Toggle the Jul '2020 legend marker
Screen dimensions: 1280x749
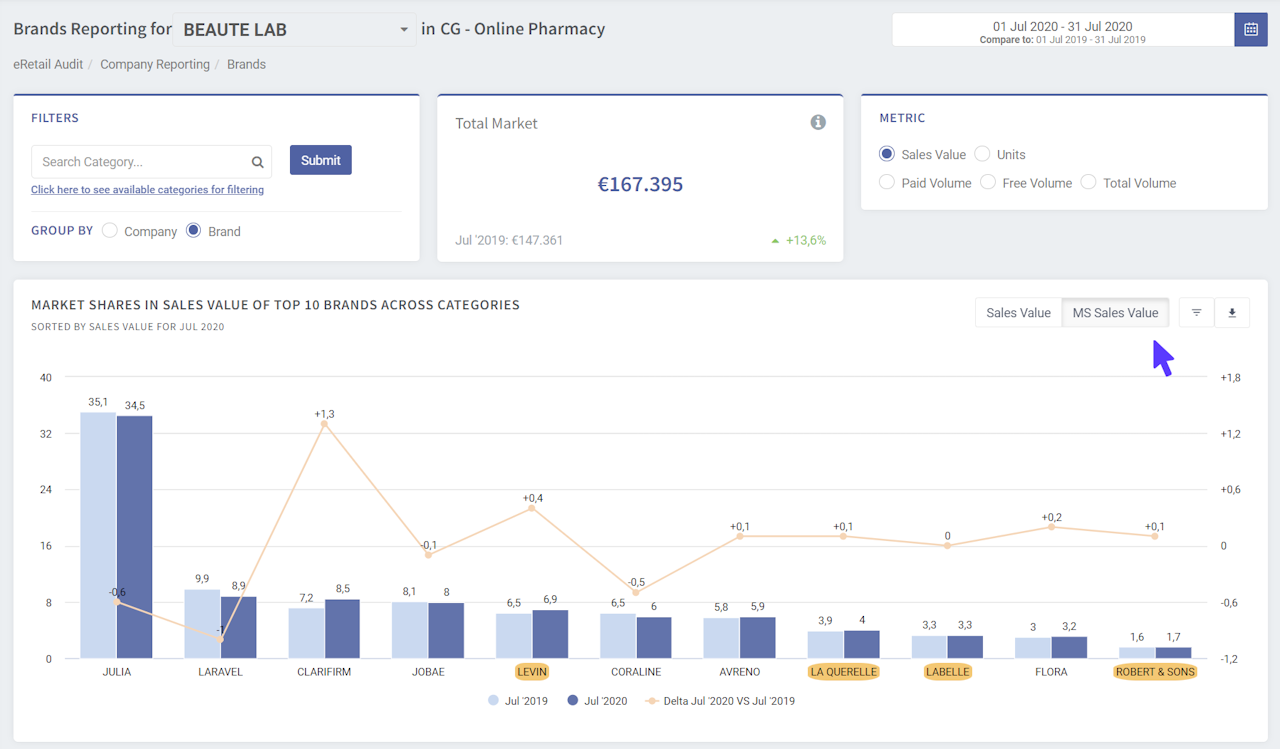point(573,701)
